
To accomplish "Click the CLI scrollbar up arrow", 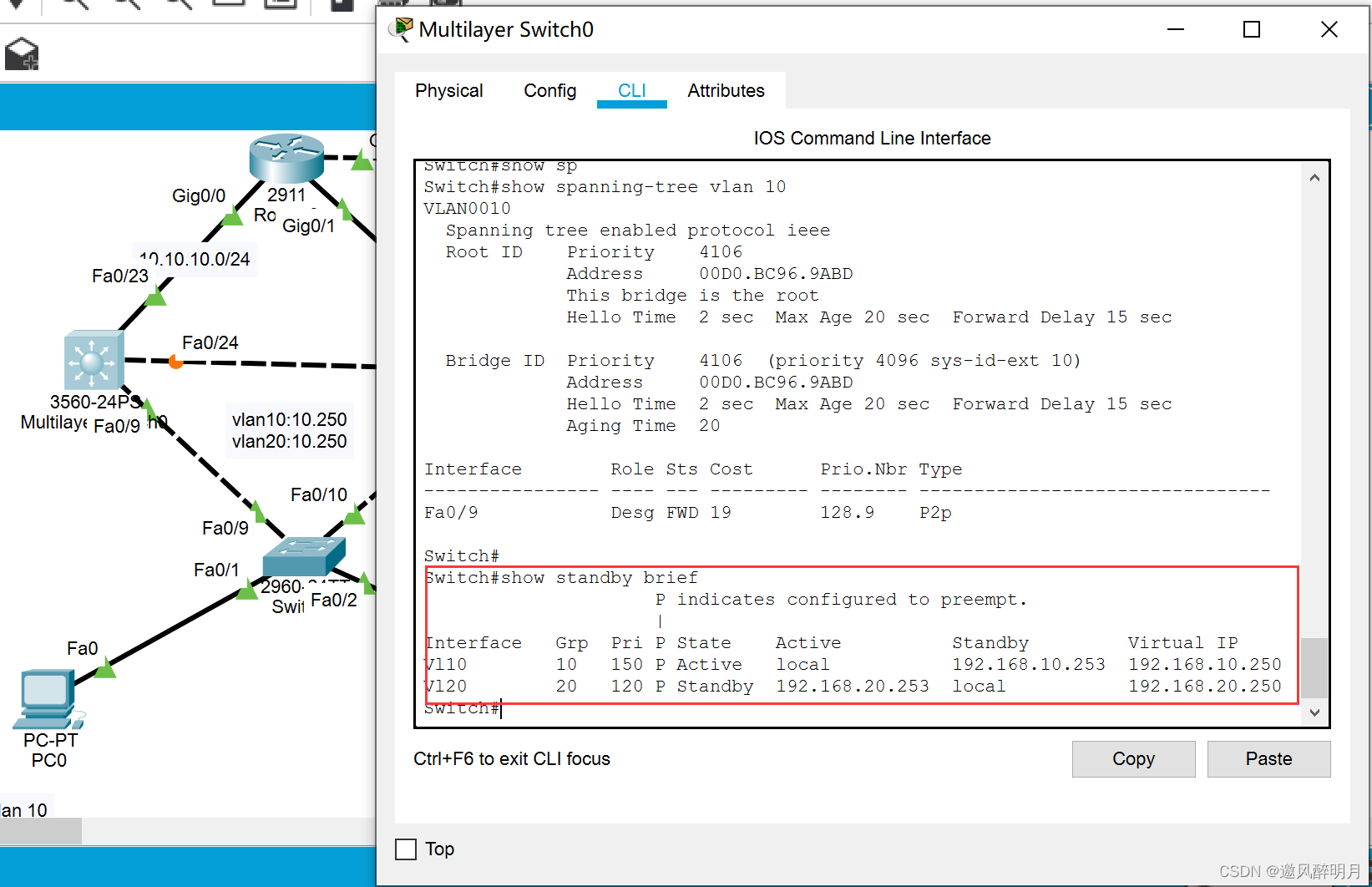I will point(1314,178).
